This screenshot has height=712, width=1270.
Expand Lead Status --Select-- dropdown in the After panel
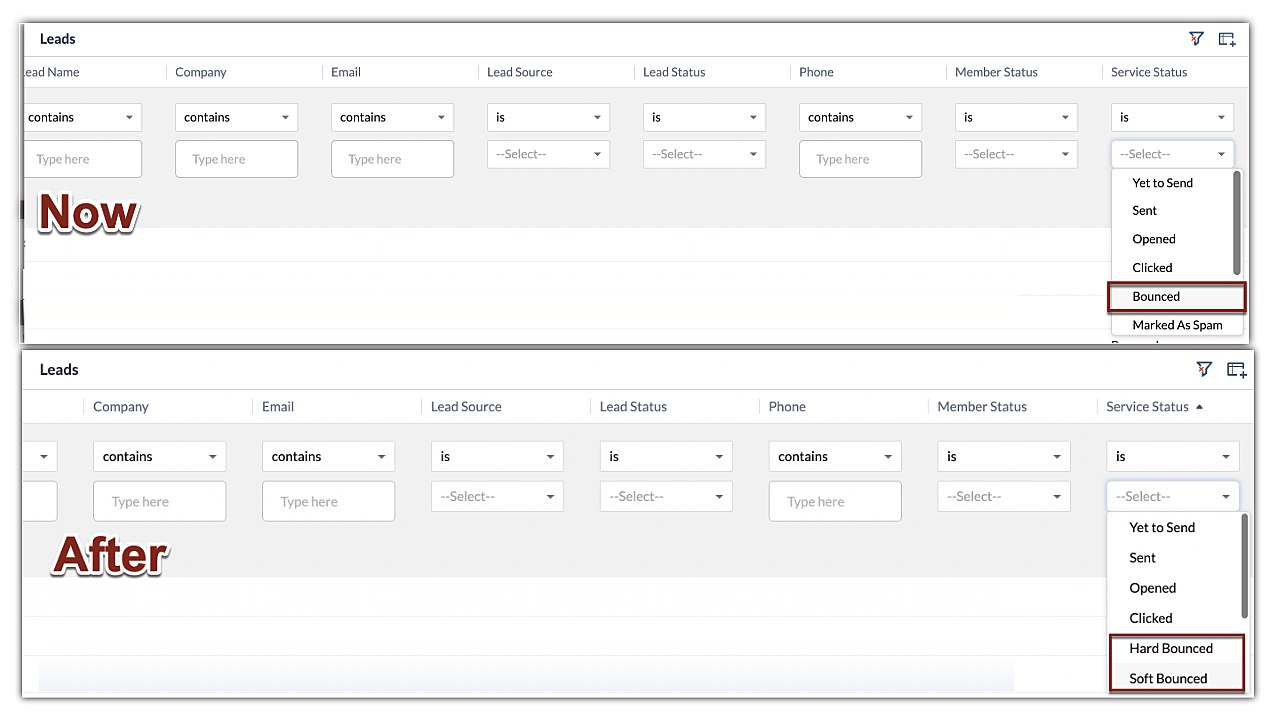point(666,497)
